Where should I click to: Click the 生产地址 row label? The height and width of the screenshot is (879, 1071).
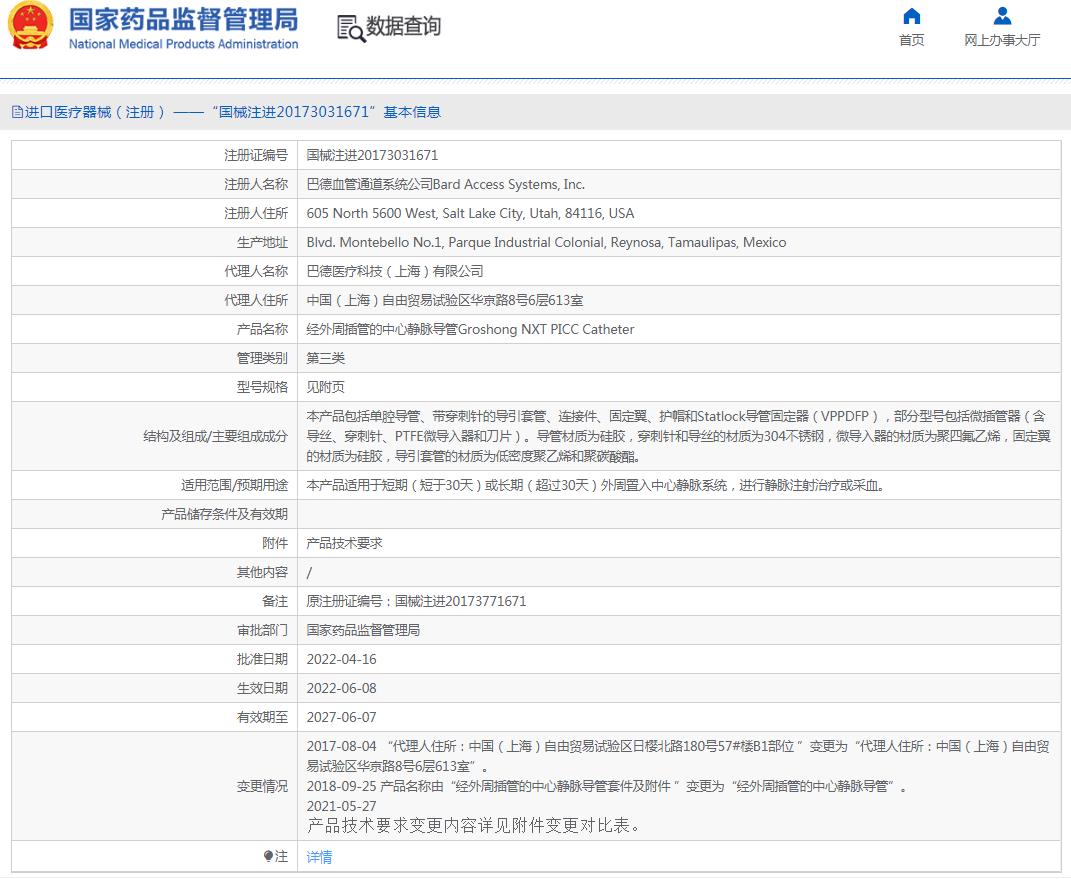[x=262, y=242]
